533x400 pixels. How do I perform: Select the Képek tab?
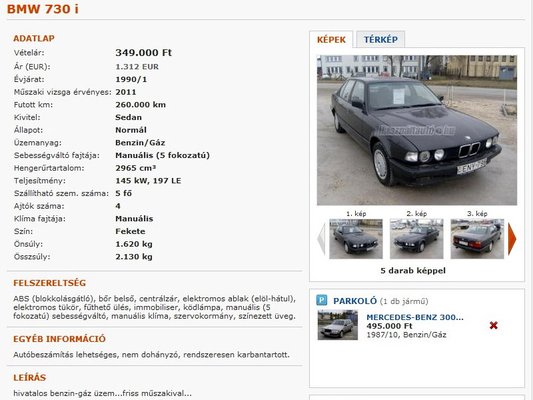[331, 39]
